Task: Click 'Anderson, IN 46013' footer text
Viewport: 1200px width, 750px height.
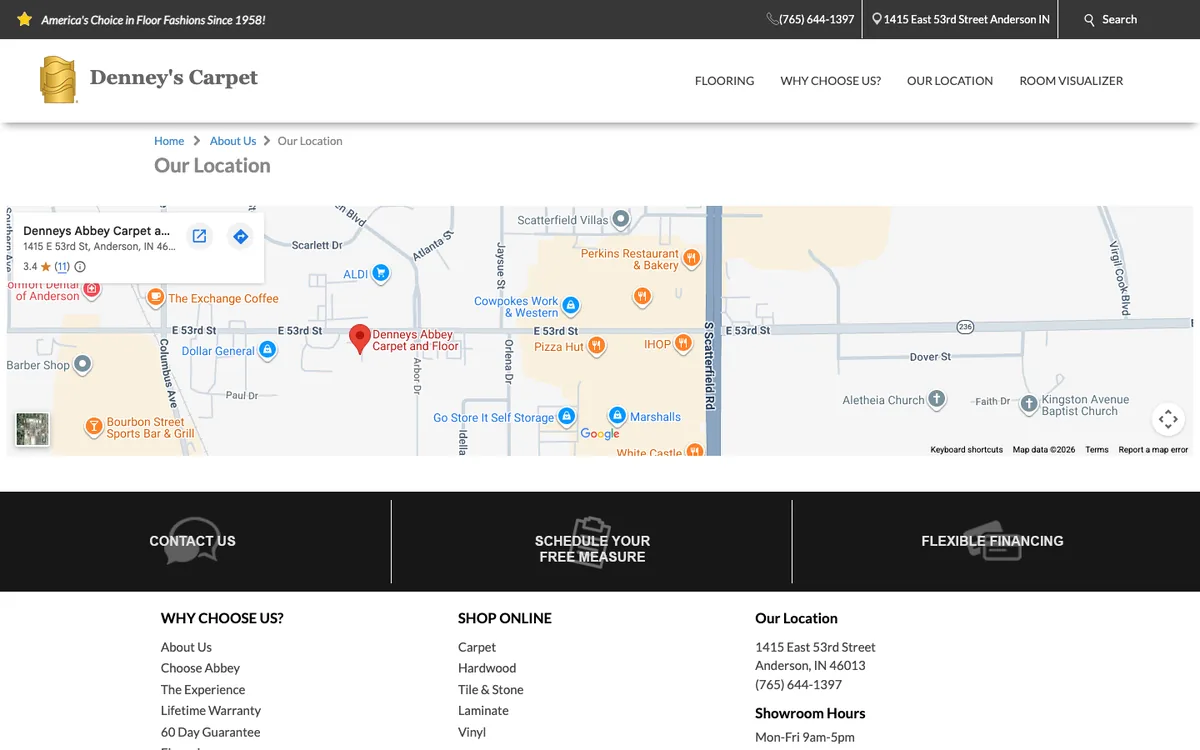Action: point(810,666)
